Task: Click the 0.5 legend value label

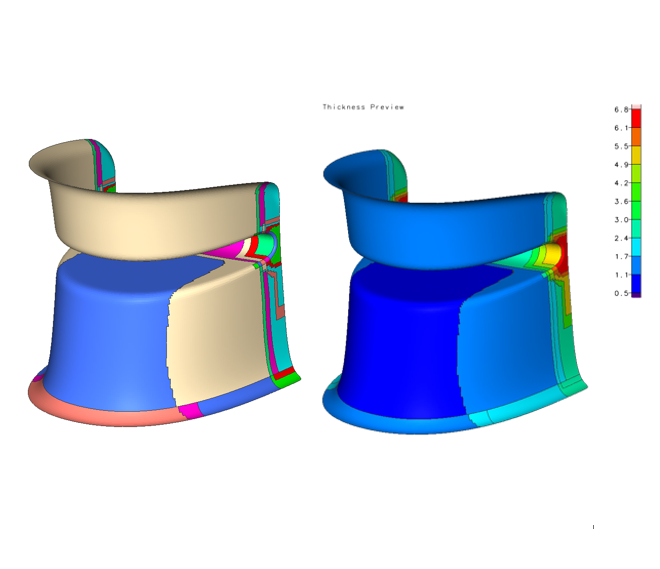Action: pos(620,293)
